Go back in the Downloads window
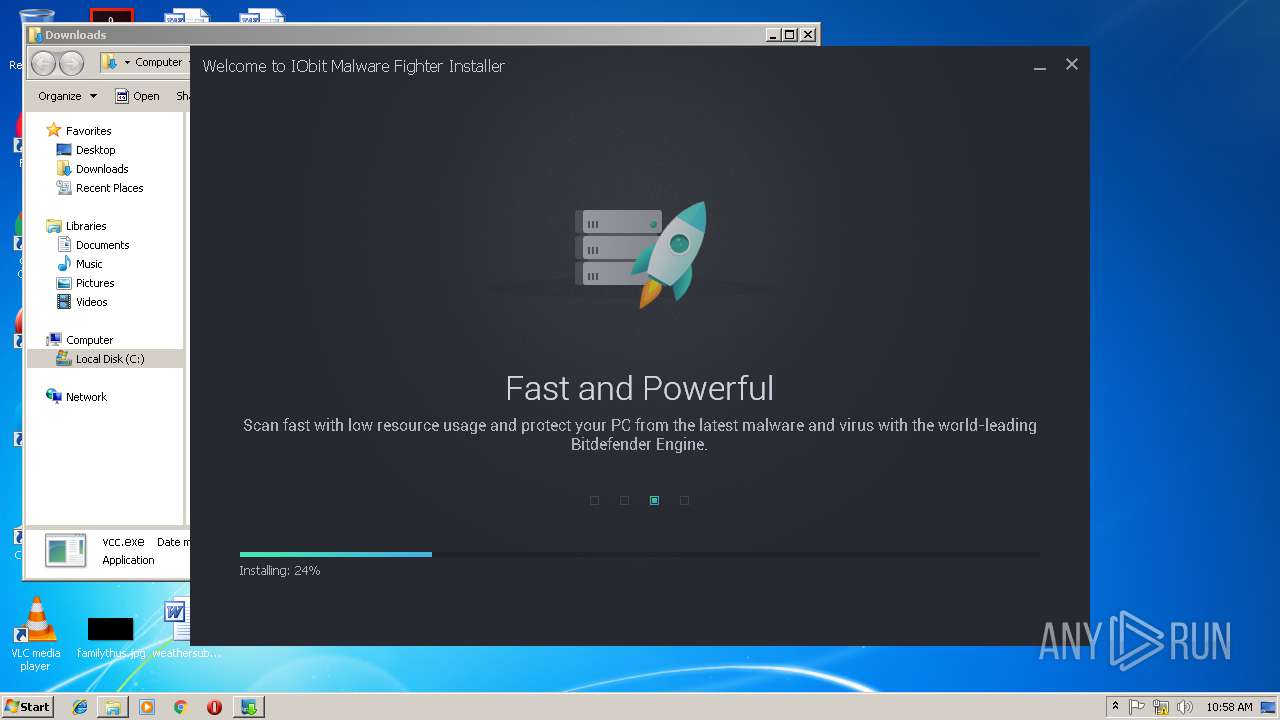Screen dimensions: 1280x720 pyautogui.click(x=44, y=63)
